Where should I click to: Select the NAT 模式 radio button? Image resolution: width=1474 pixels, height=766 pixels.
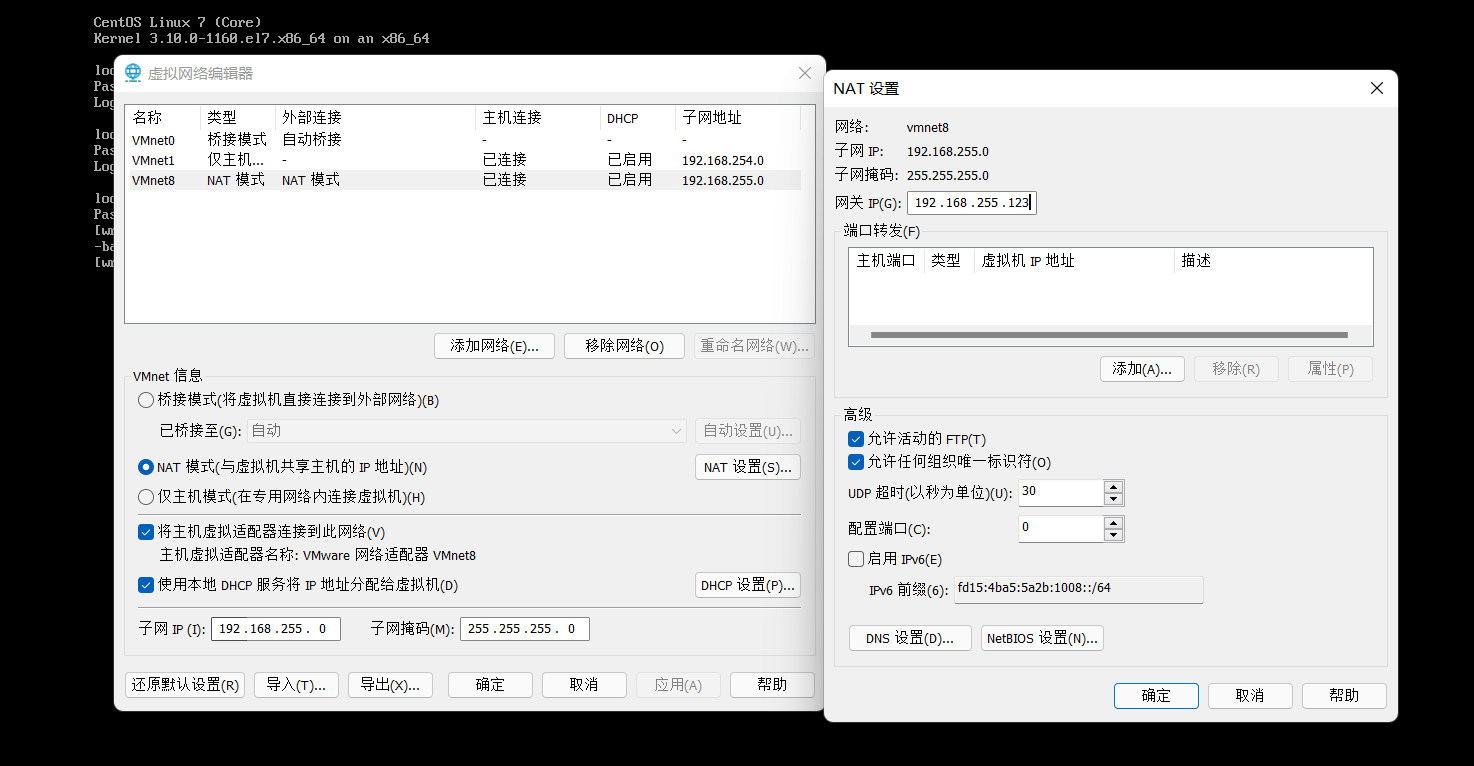pyautogui.click(x=146, y=467)
